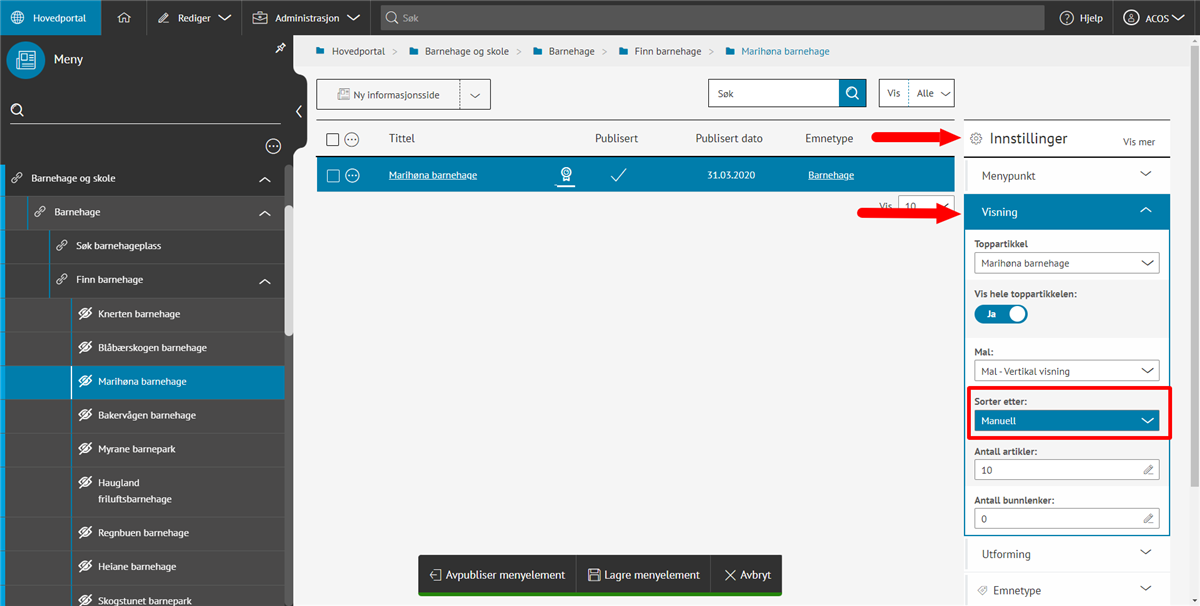Viewport: 1200px width, 606px height.
Task: Open the Sorter etter dropdown
Action: (1066, 421)
